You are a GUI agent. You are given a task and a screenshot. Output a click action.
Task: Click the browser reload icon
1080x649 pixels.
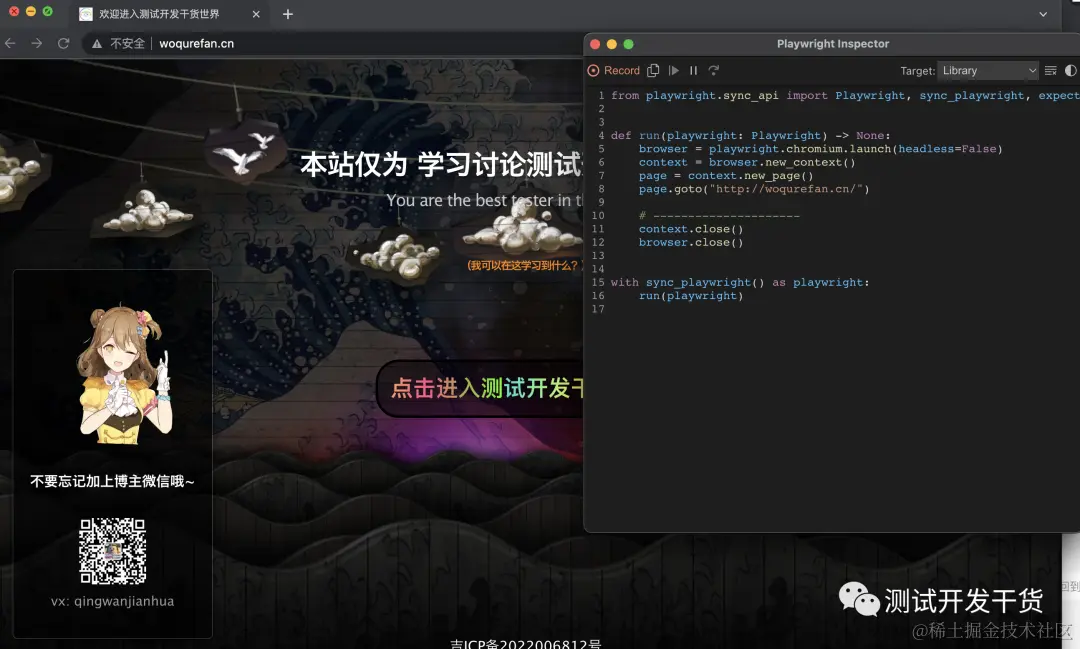(x=63, y=43)
